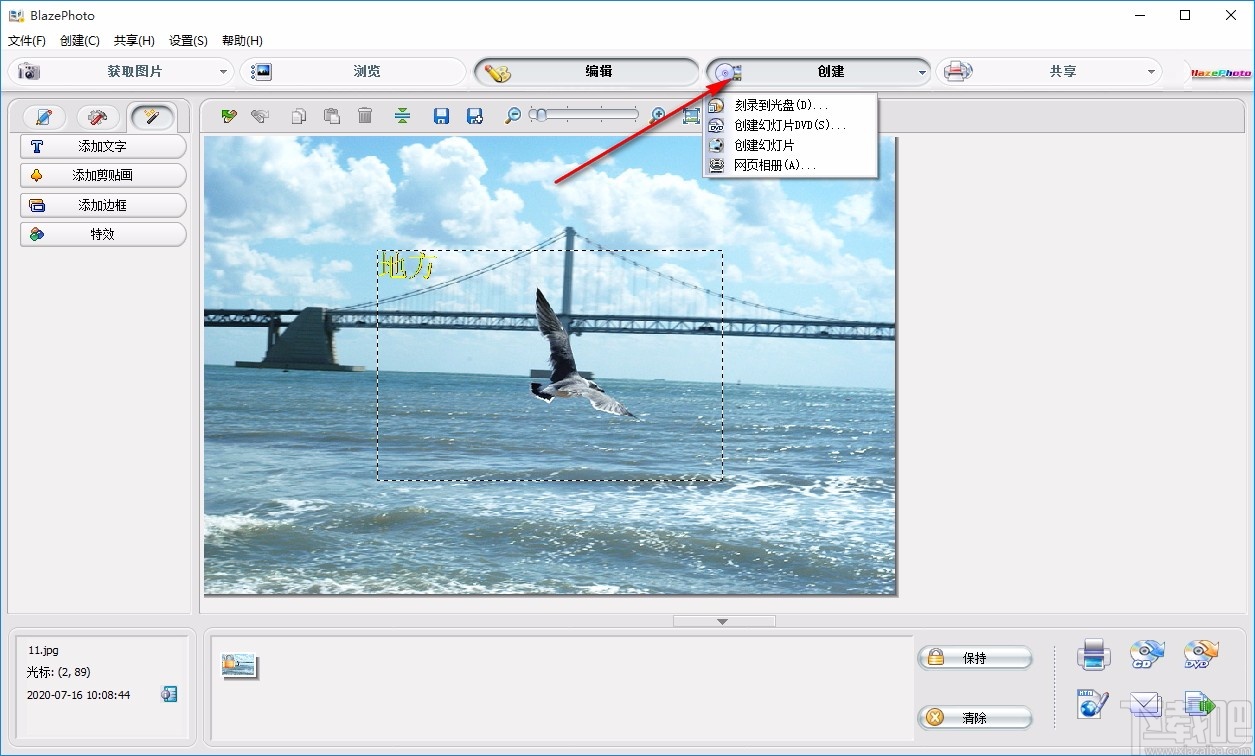
Task: Switch to the wand tool tab
Action: [152, 116]
